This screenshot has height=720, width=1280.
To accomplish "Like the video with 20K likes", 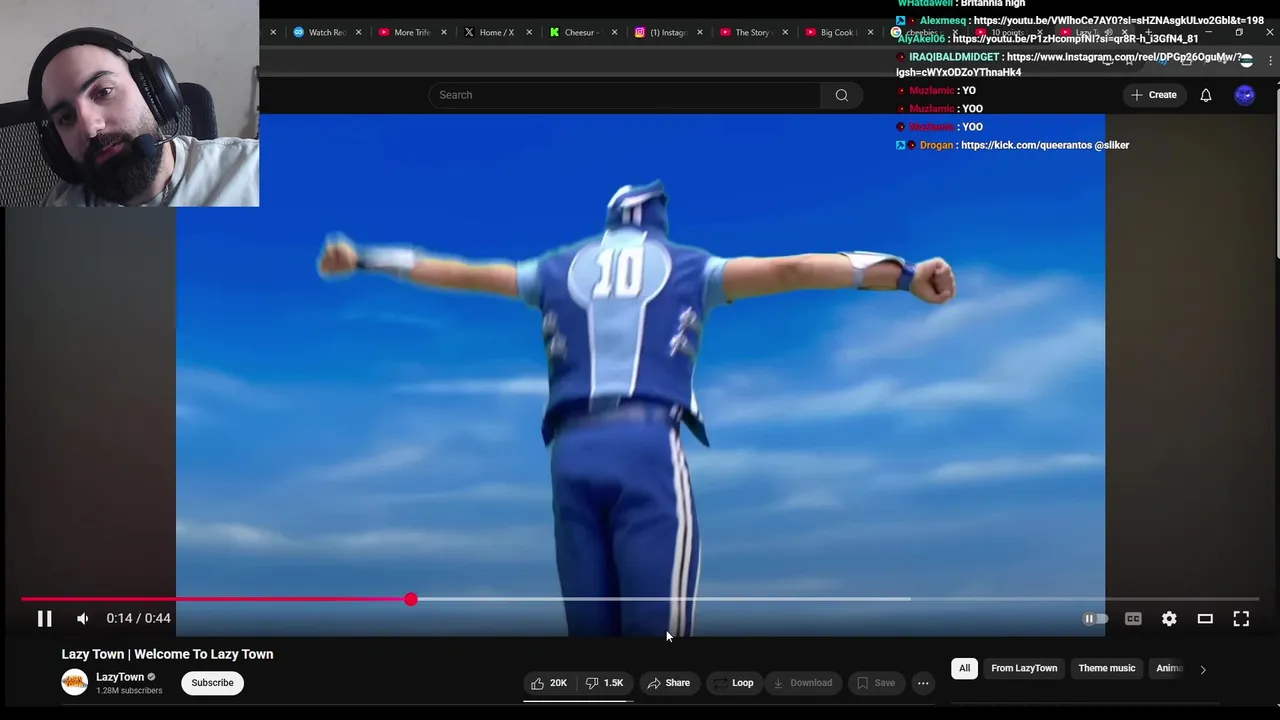I will pos(549,683).
